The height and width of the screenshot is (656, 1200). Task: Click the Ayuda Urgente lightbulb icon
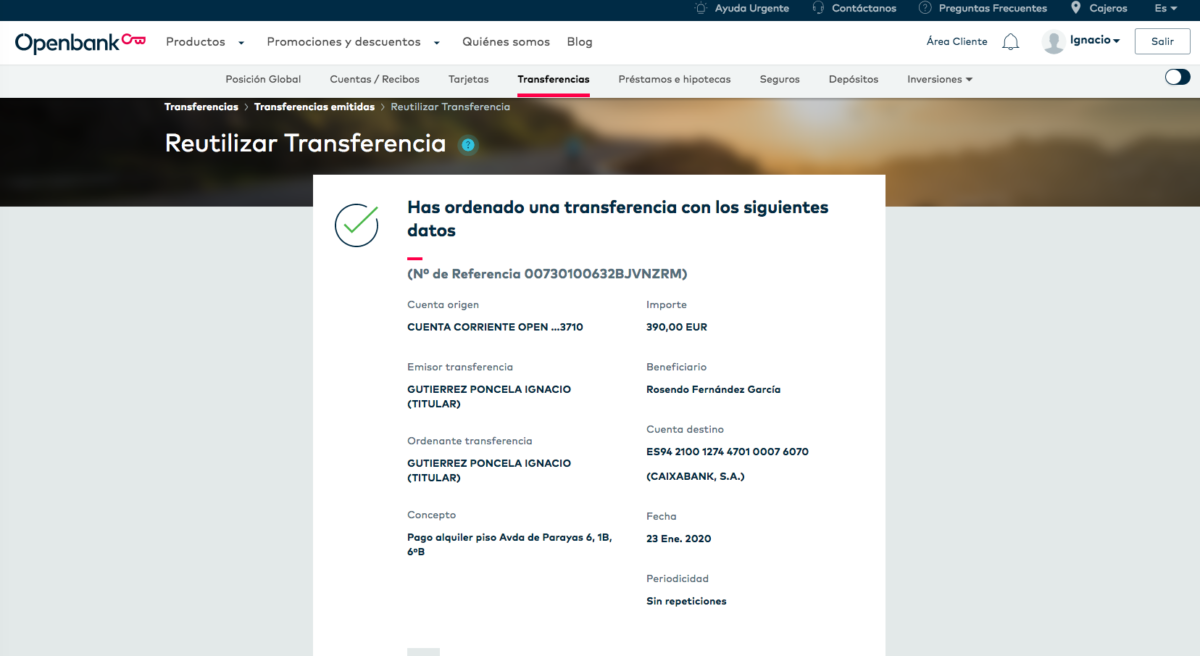coord(701,8)
